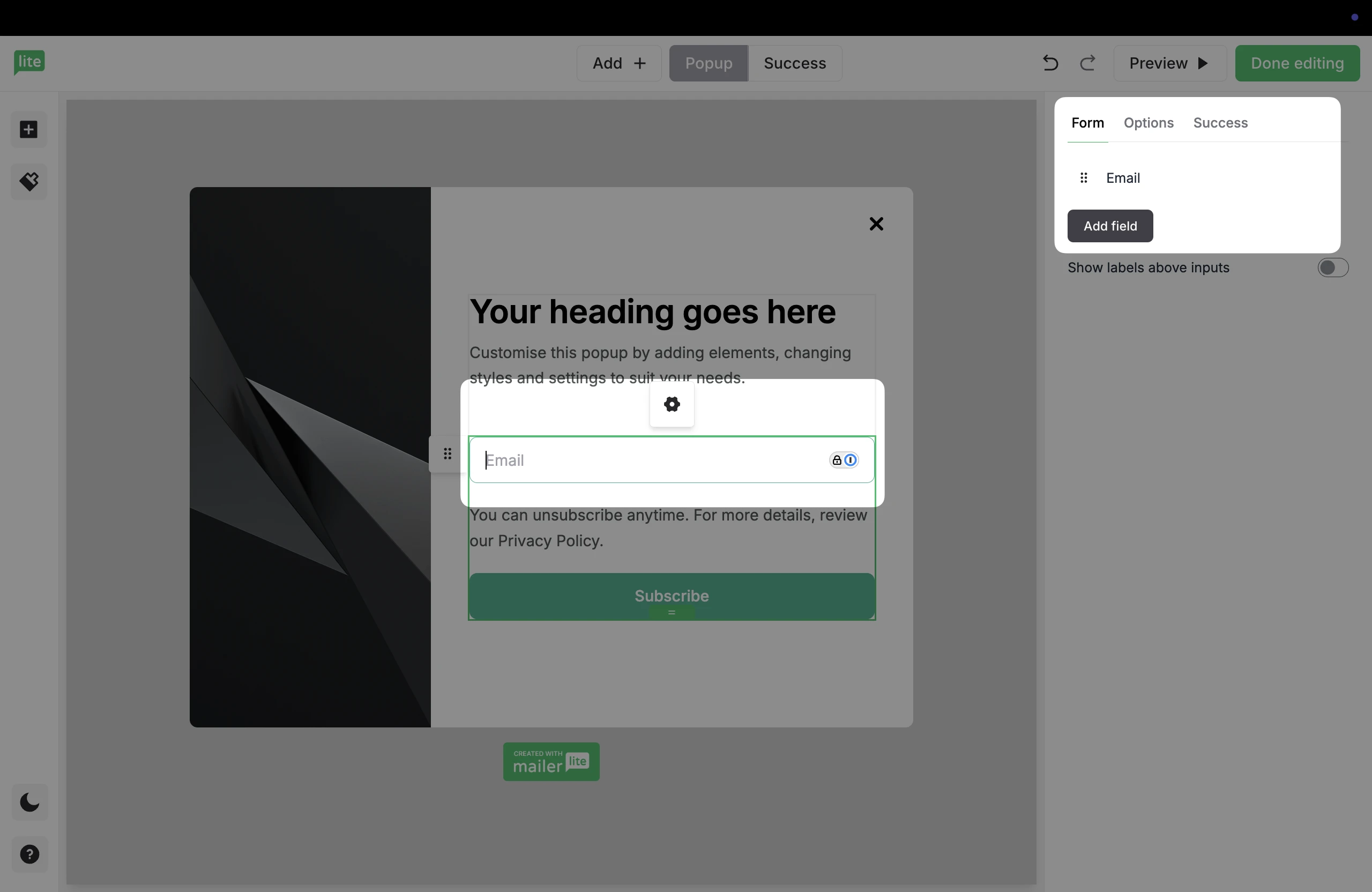
Task: Toggle dark mode moon icon
Action: point(29,802)
